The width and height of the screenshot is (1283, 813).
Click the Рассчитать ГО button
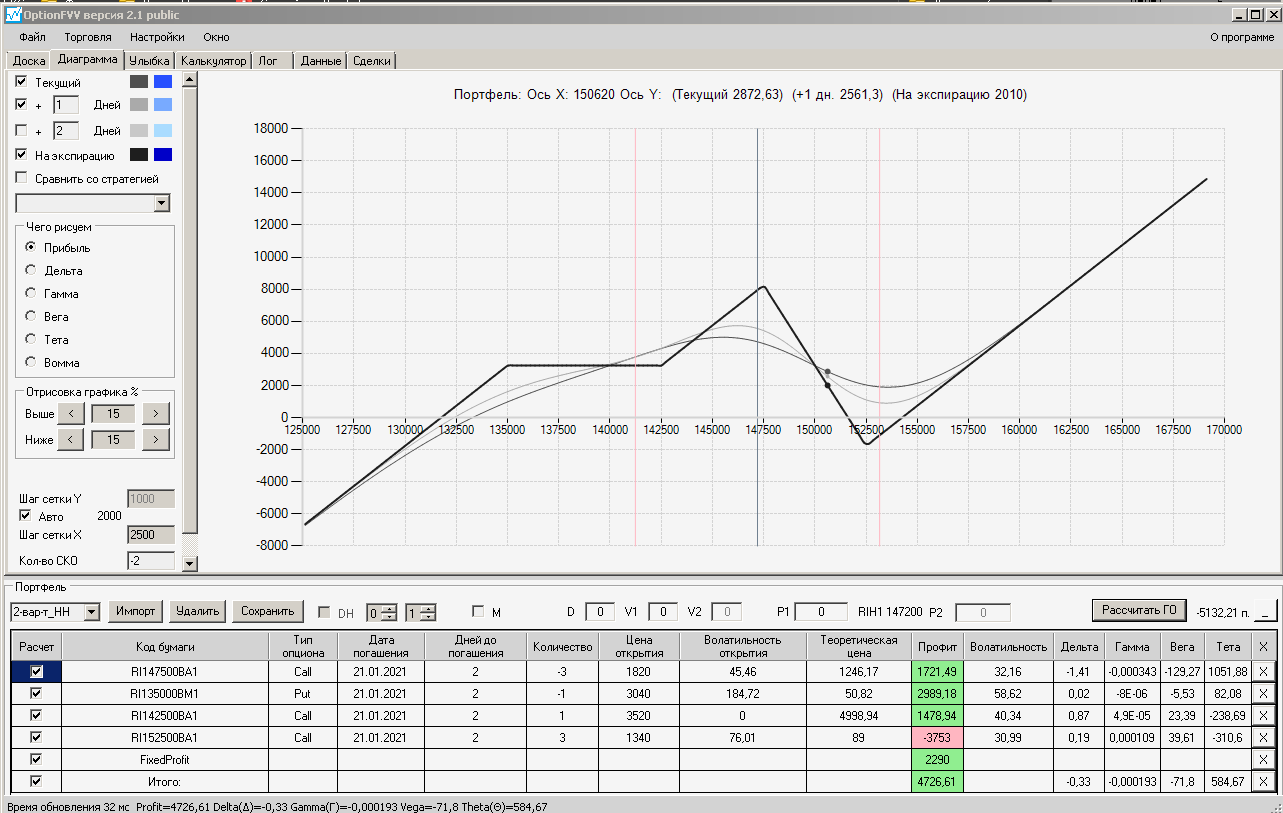(x=1138, y=610)
